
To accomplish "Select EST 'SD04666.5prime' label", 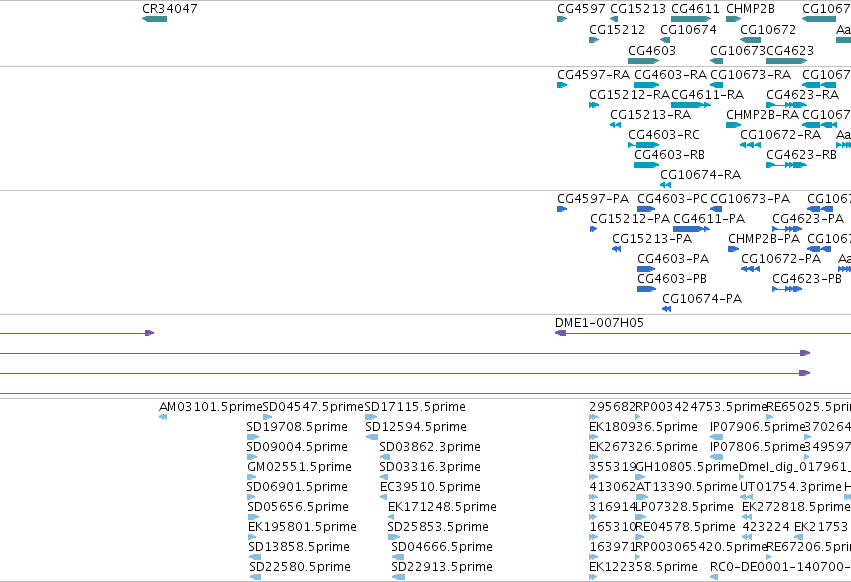I will coord(442,547).
